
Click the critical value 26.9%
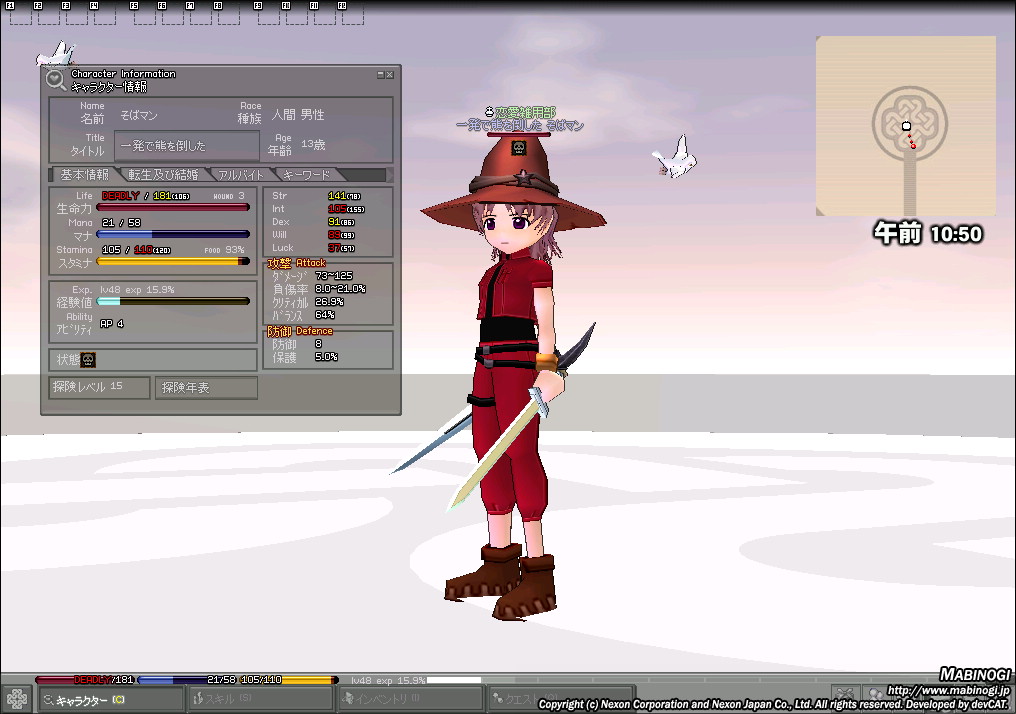click(329, 301)
